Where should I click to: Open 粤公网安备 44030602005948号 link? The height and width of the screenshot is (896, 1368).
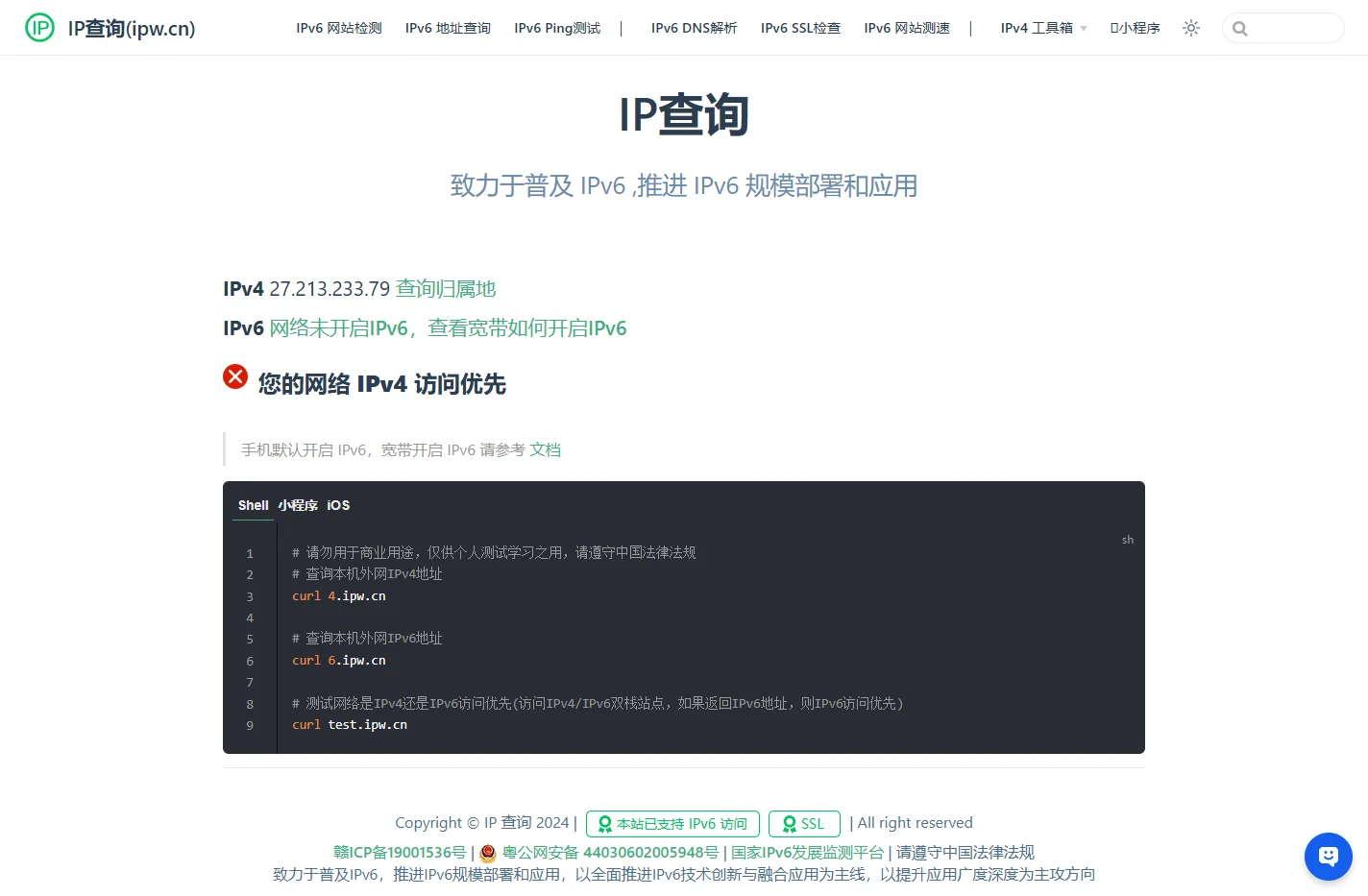point(610,853)
